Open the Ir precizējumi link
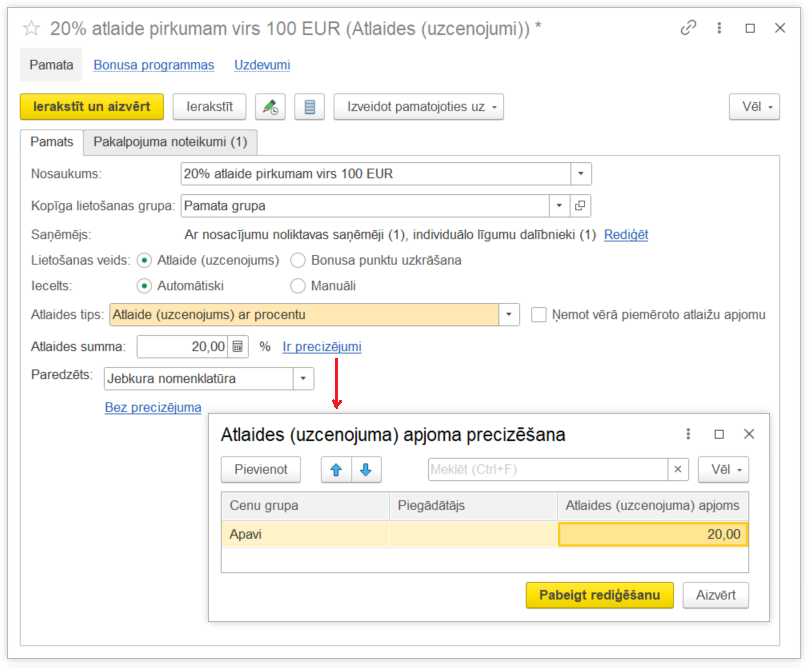The width and height of the screenshot is (812, 668). click(x=322, y=347)
